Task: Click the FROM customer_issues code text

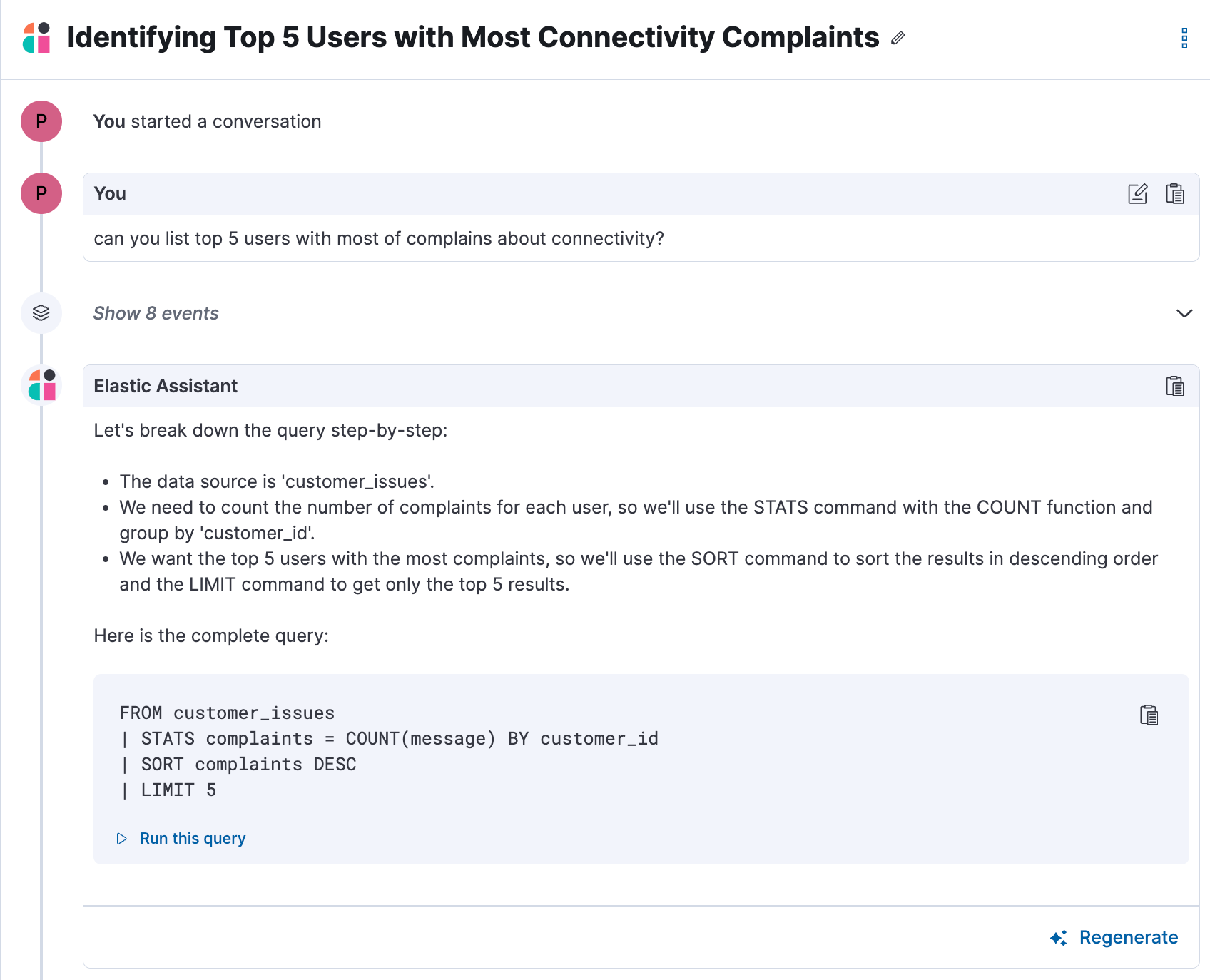Action: pyautogui.click(x=227, y=713)
